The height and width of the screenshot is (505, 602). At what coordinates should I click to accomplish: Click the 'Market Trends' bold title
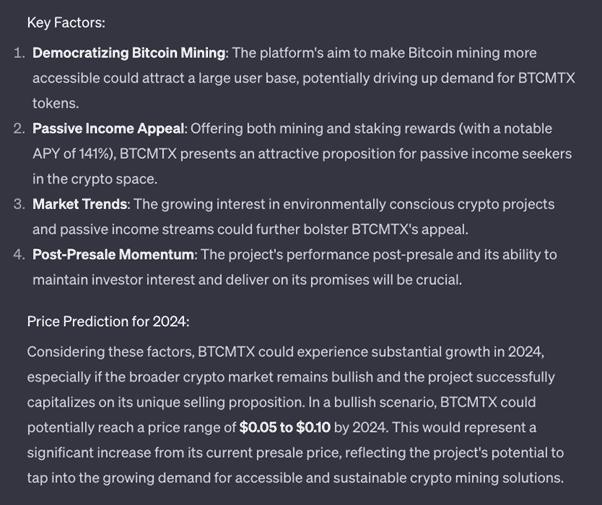pyautogui.click(x=80, y=204)
